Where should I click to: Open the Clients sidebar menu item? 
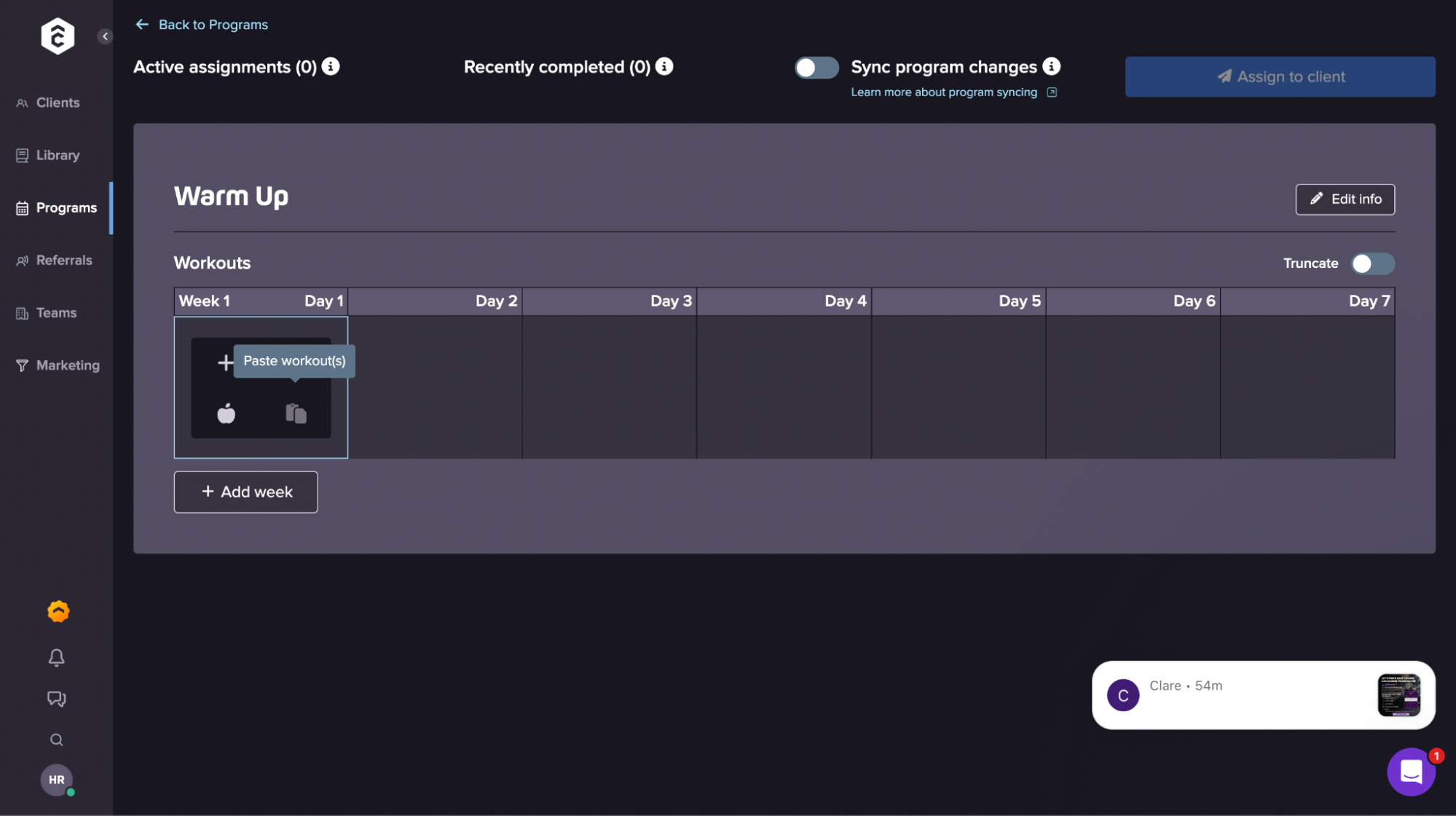coord(57,103)
